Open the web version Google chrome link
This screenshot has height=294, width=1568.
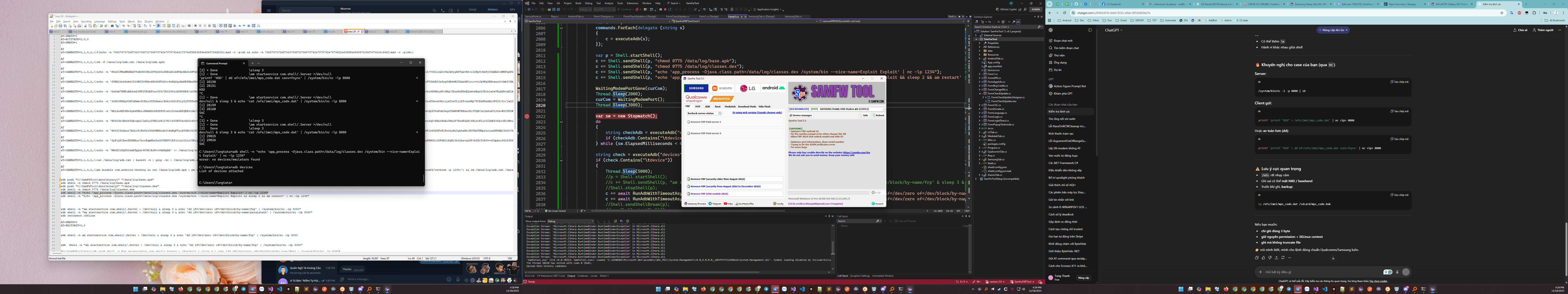(757, 113)
